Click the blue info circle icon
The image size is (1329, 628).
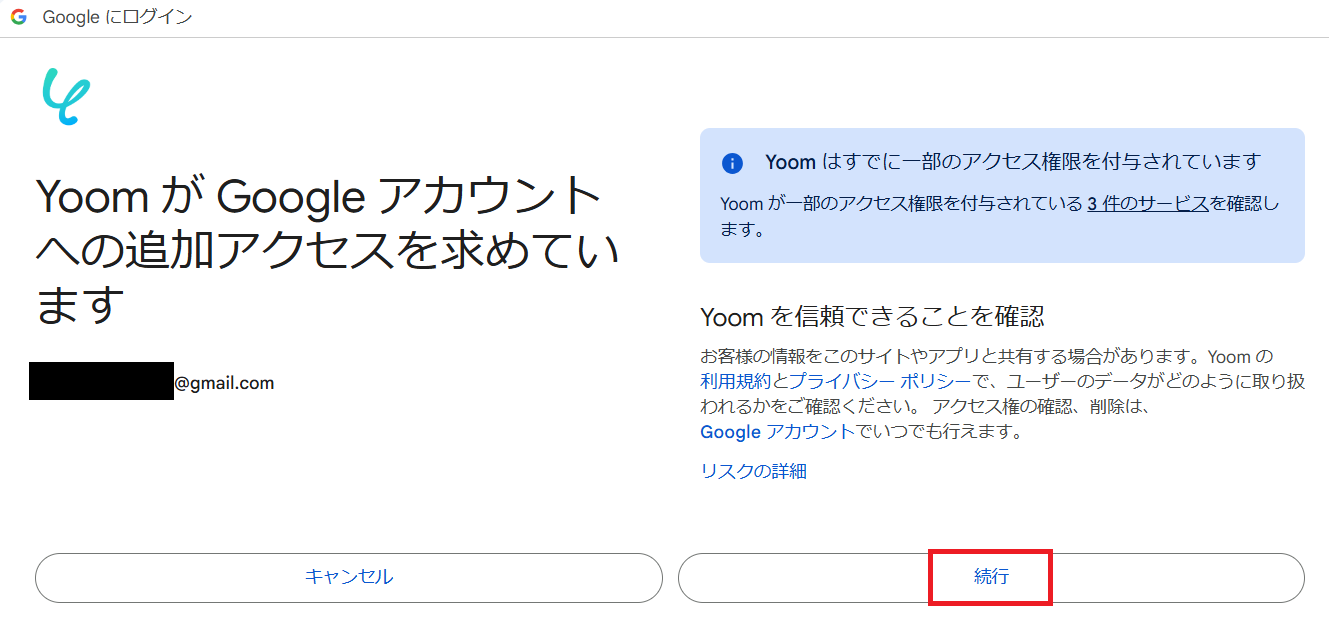(x=733, y=163)
